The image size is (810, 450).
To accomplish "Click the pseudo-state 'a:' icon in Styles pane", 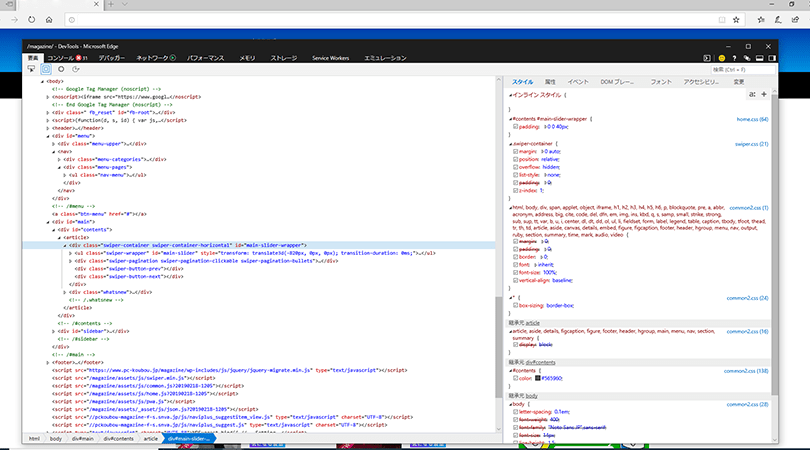I will tap(751, 93).
